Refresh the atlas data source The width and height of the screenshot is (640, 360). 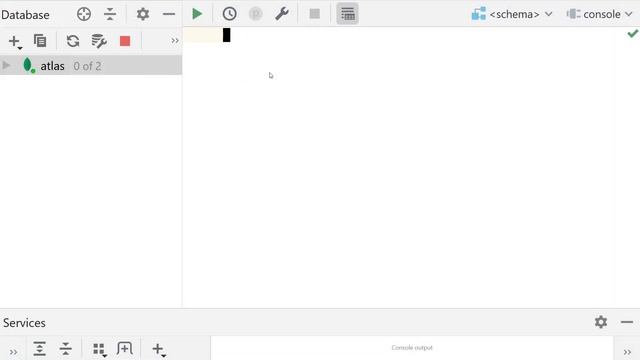(73, 41)
